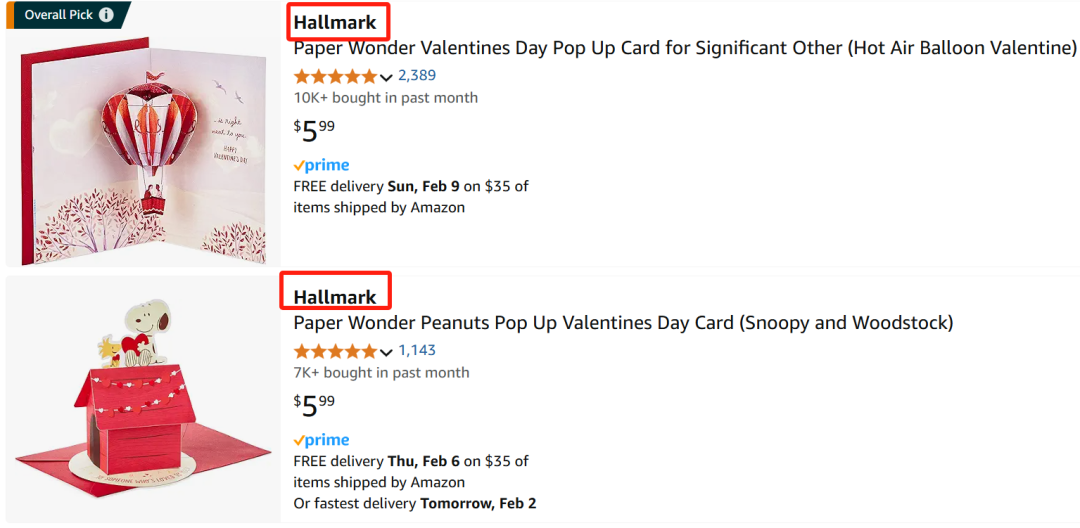1080x528 pixels.
Task: Click the Overall Pick info icon
Action: pos(106,14)
